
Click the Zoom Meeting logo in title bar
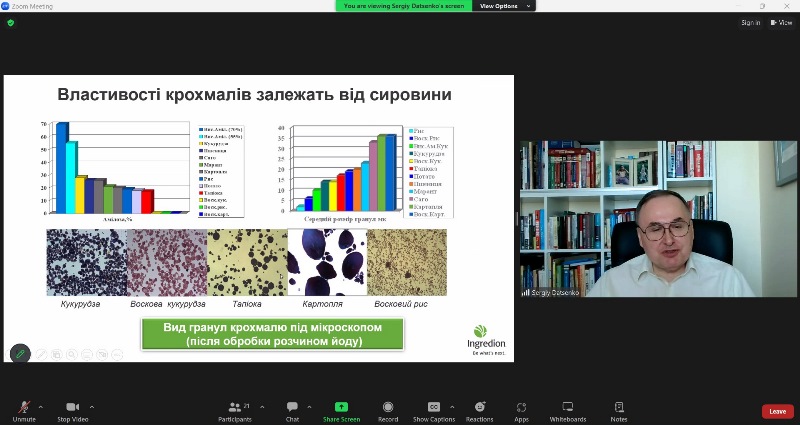(6, 6)
